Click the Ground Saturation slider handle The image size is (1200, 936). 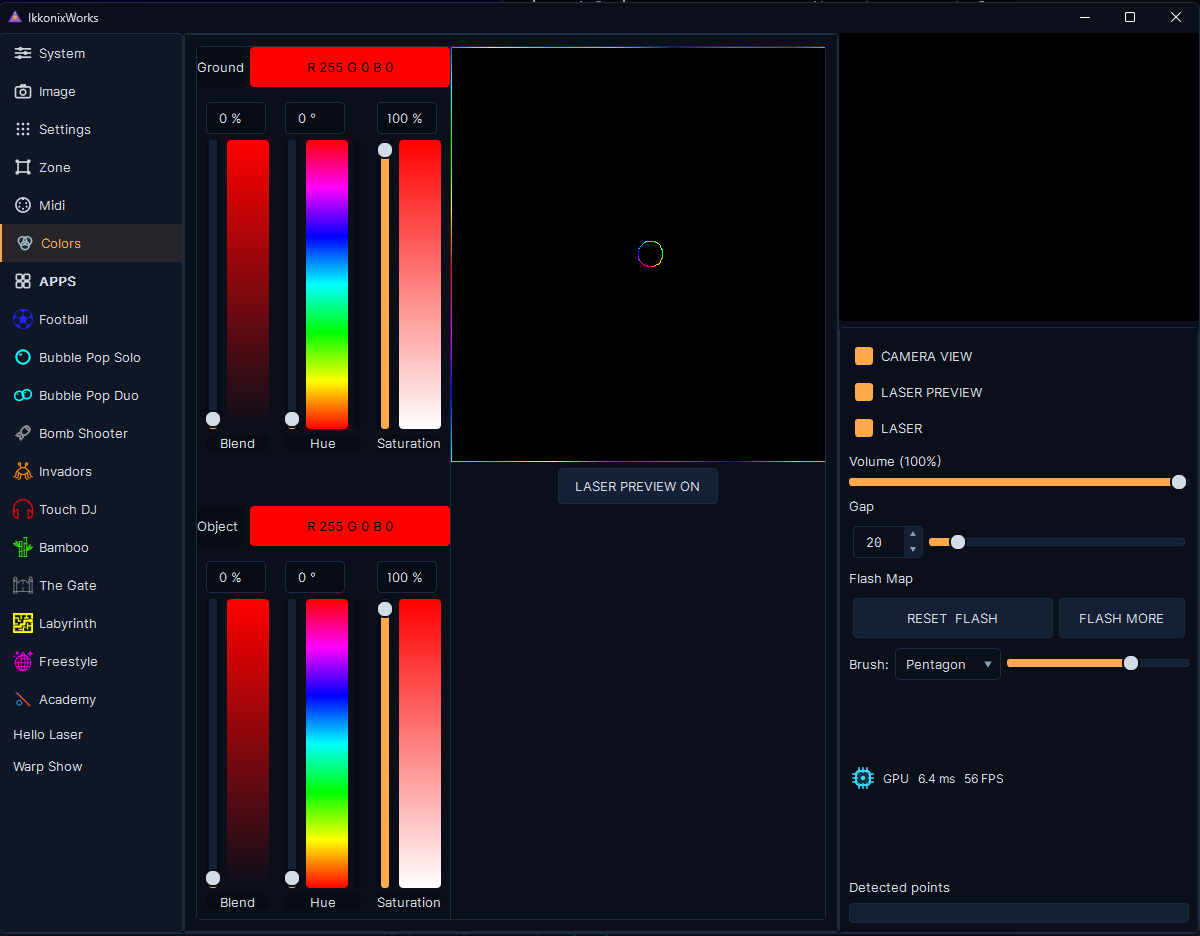[385, 150]
